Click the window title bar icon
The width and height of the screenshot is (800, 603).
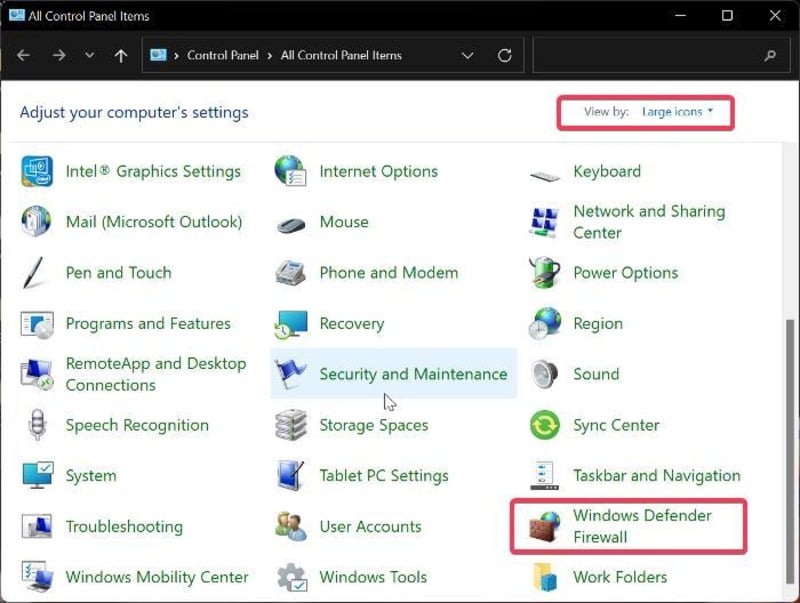(x=16, y=15)
